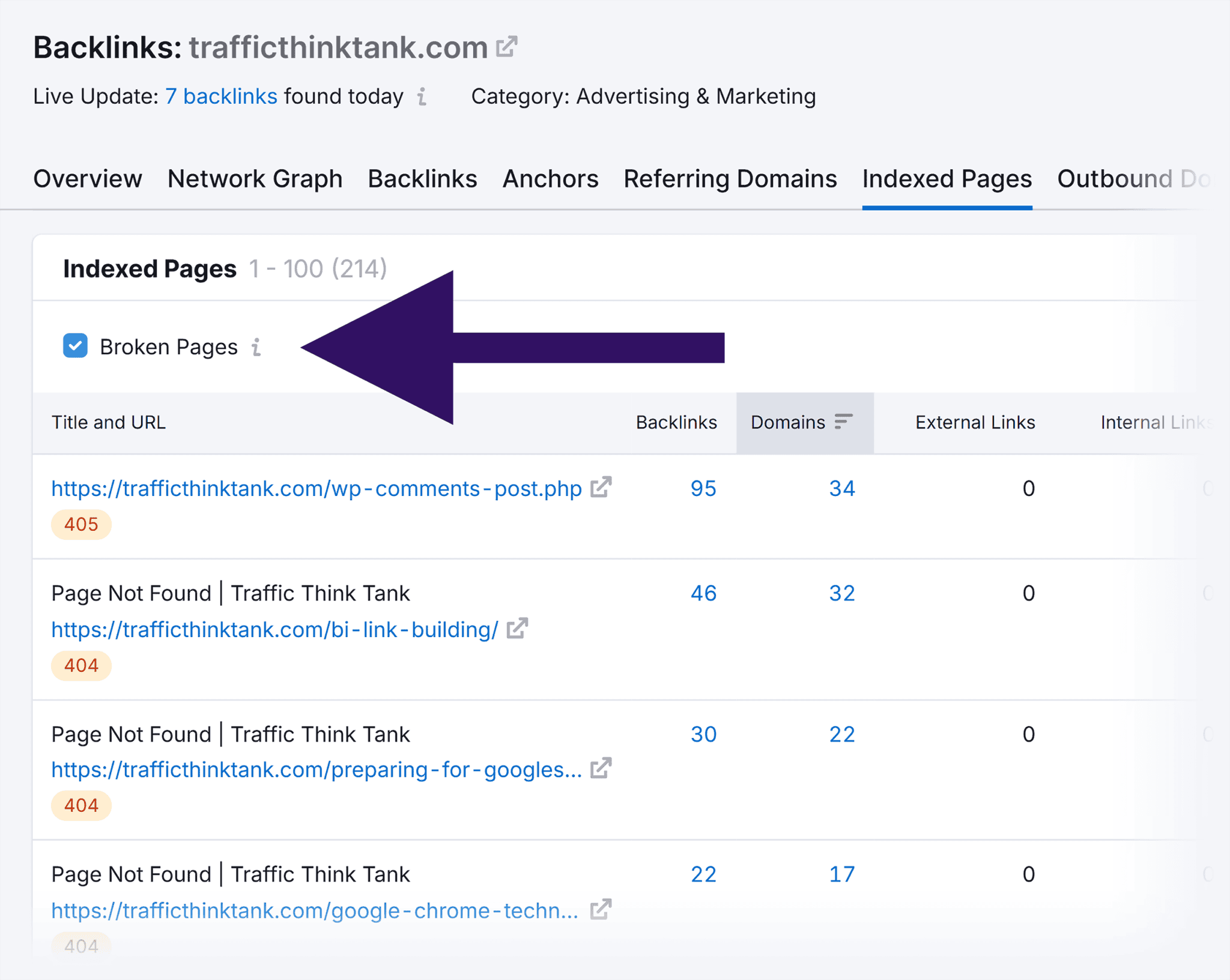Open the bi-link-building URL link
This screenshot has width=1230, height=980.
pyautogui.click(x=273, y=628)
